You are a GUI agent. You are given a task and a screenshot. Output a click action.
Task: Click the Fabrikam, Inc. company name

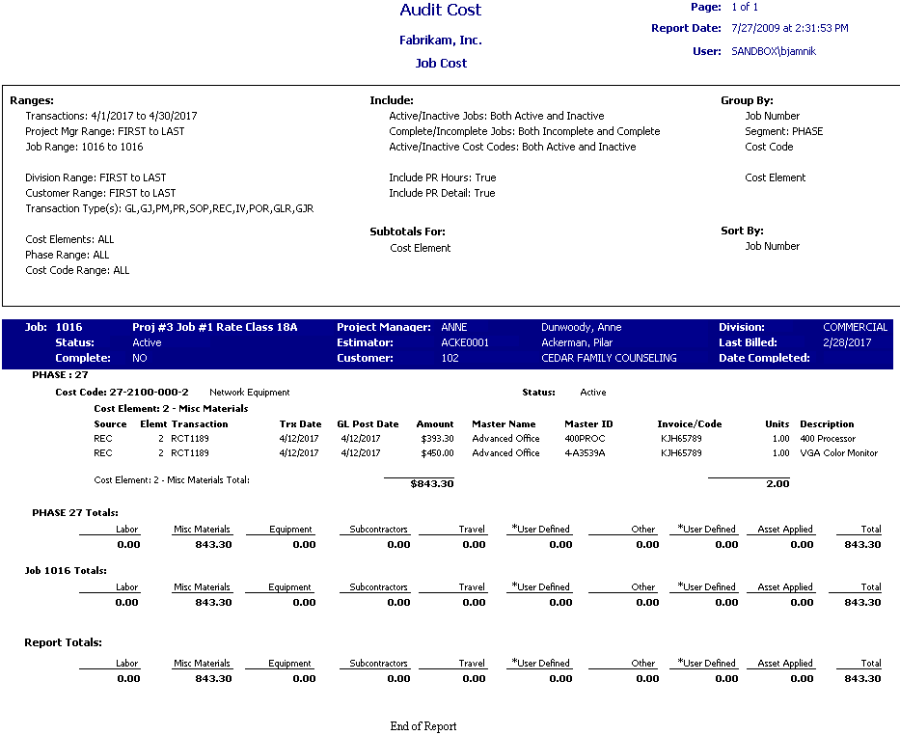click(440, 41)
